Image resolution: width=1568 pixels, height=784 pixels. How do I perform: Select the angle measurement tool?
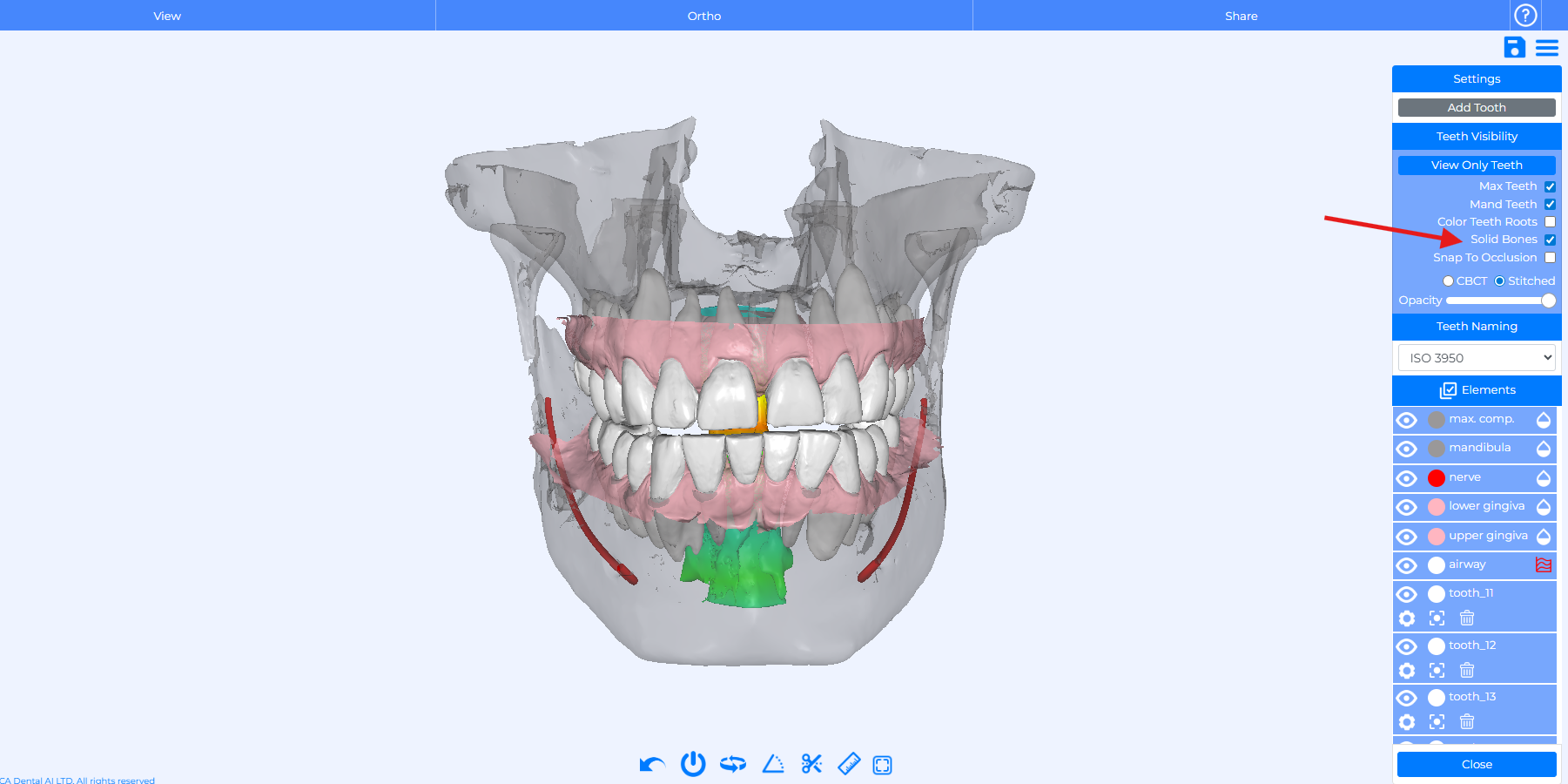pos(773,765)
